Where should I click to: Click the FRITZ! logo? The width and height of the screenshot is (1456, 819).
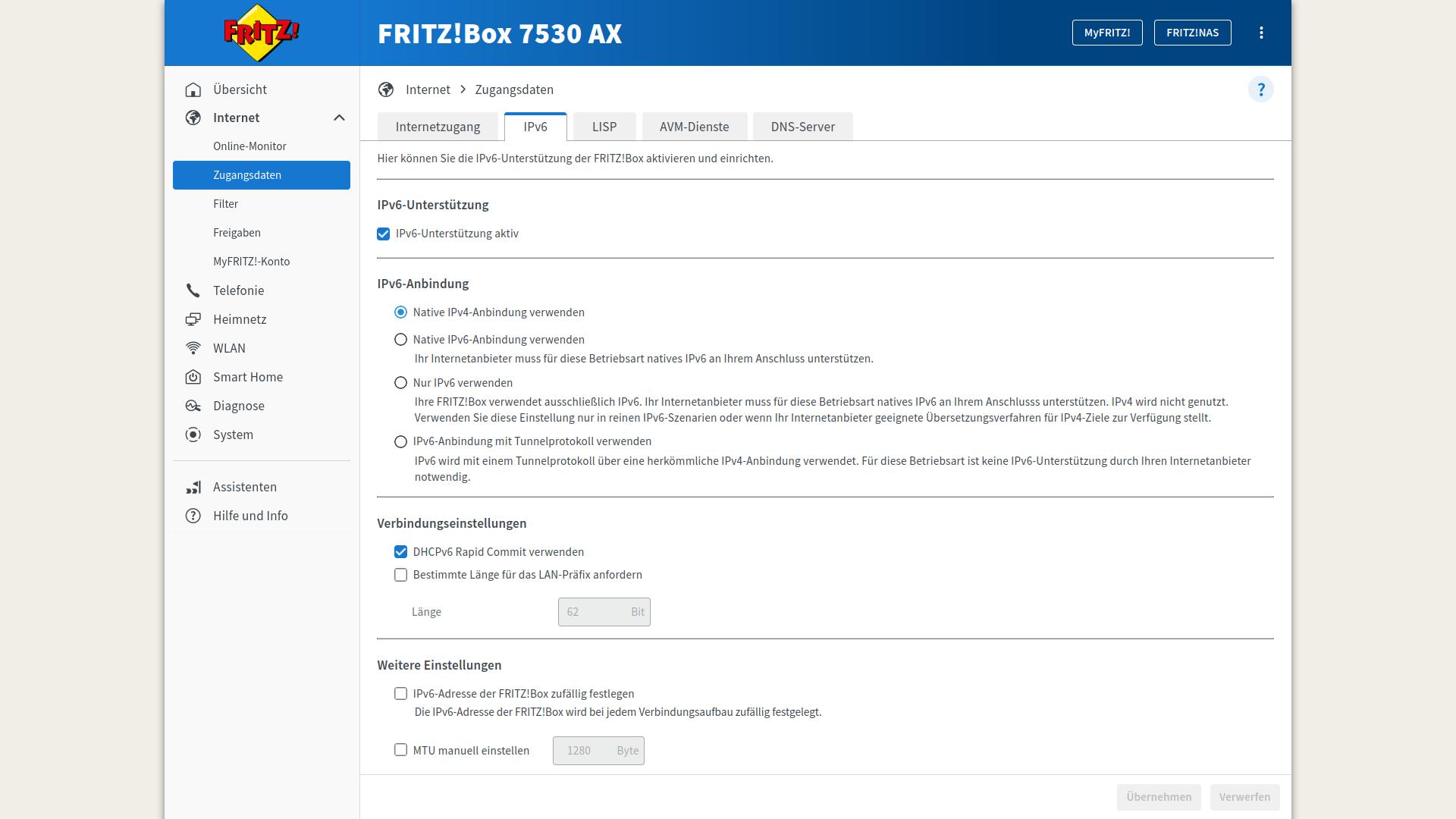pyautogui.click(x=261, y=33)
